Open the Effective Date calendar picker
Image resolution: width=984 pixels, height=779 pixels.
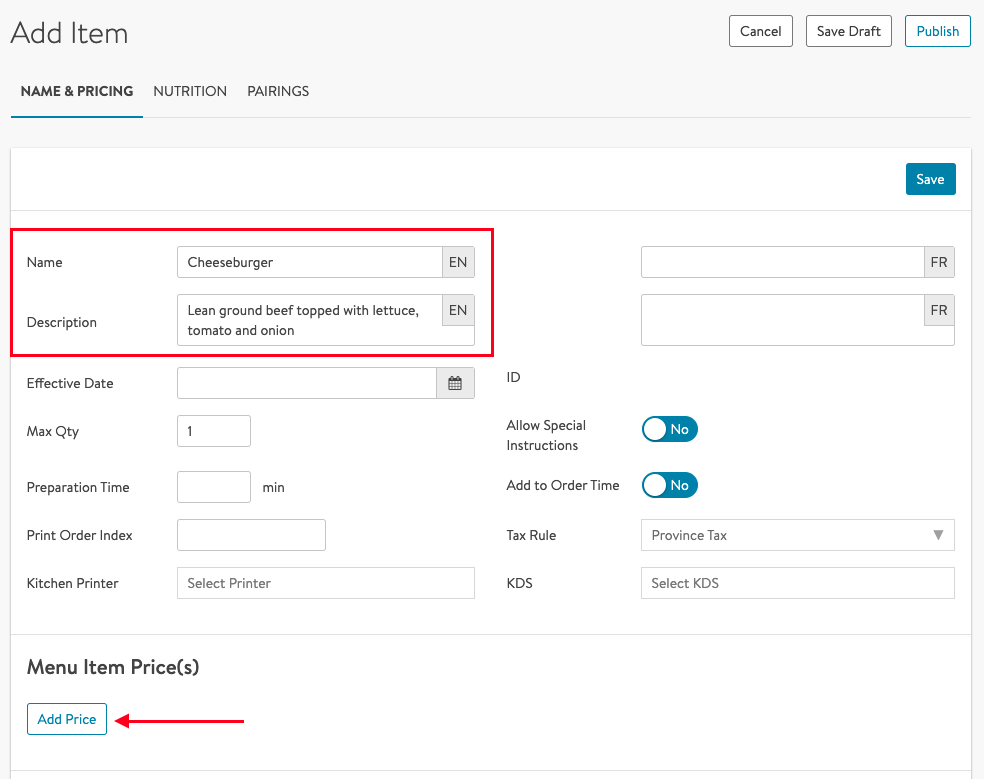point(455,383)
